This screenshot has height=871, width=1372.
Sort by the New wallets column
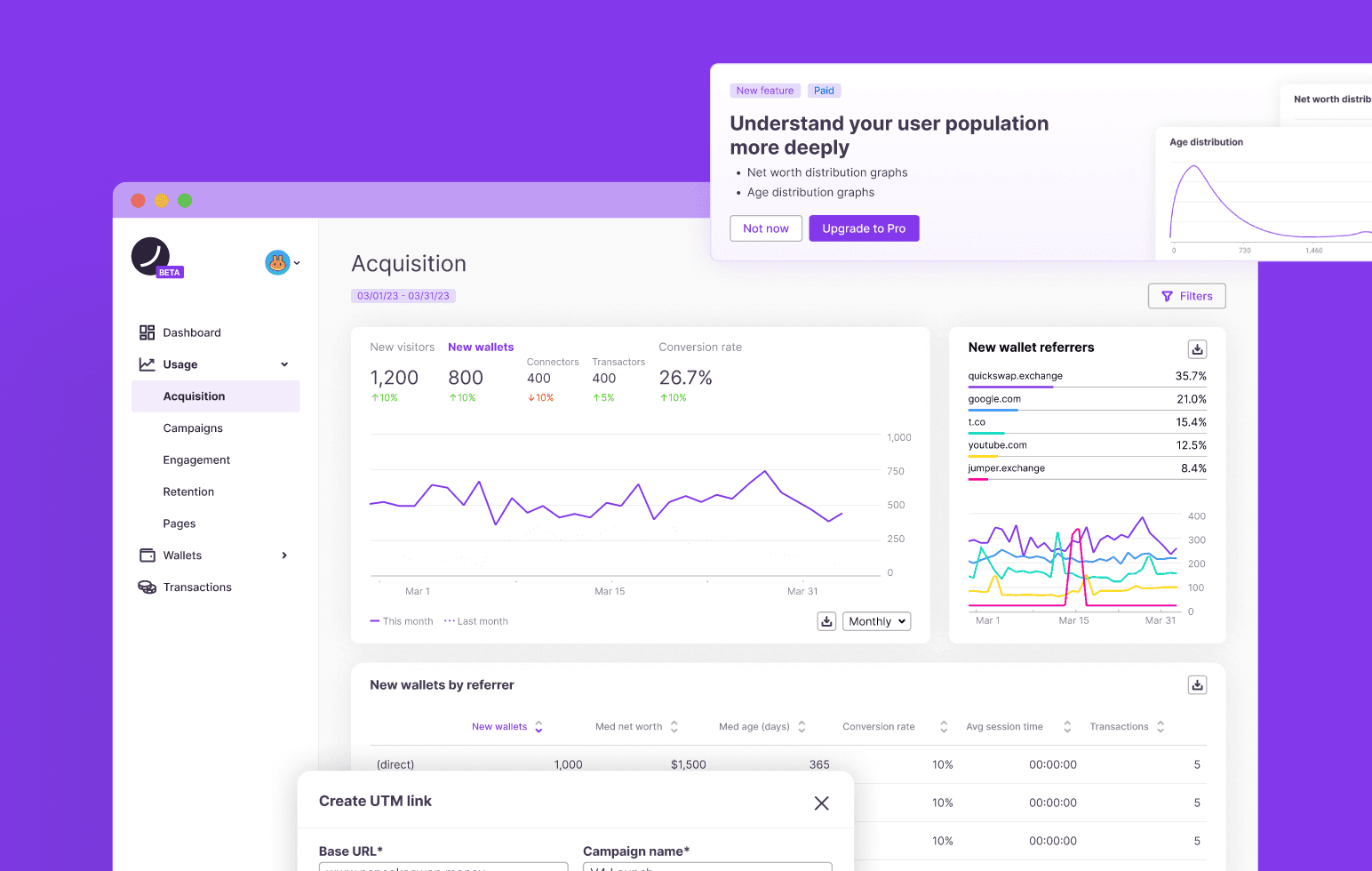(507, 727)
